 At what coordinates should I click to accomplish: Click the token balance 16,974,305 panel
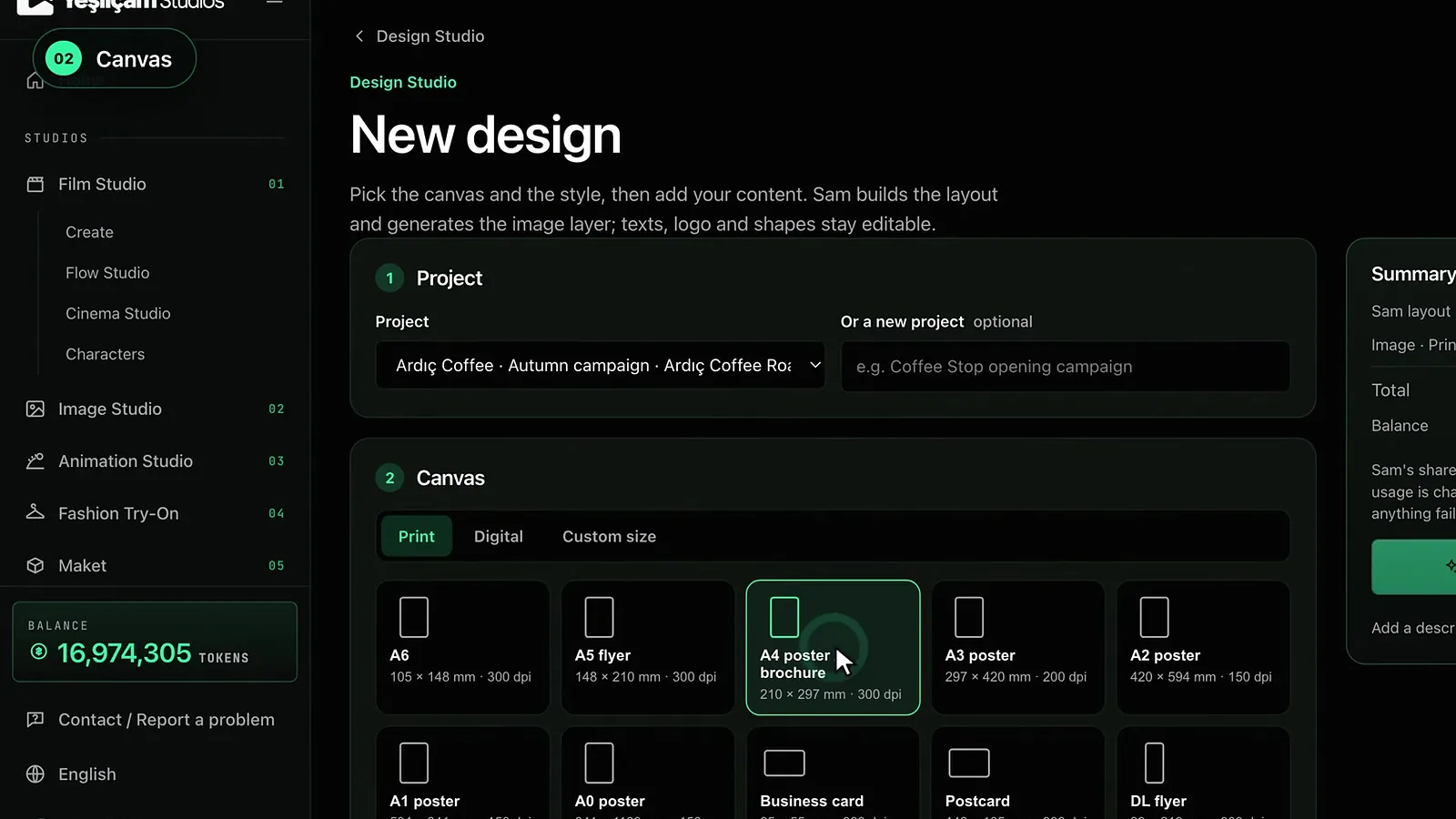tap(155, 642)
